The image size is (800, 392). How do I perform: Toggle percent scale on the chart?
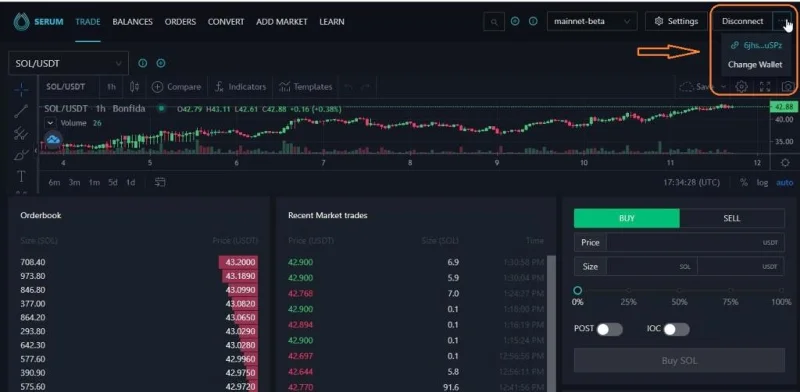click(x=744, y=182)
